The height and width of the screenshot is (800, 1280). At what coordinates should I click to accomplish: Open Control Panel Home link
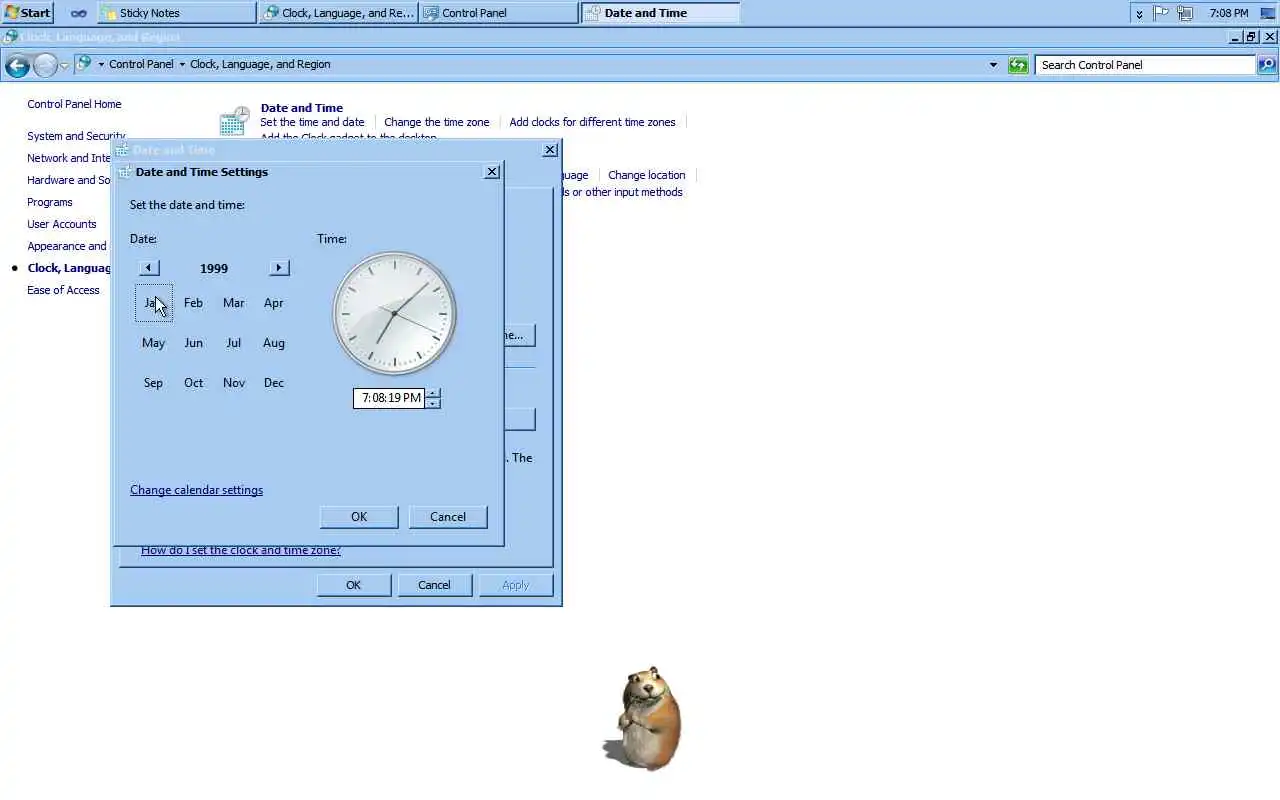tap(74, 104)
